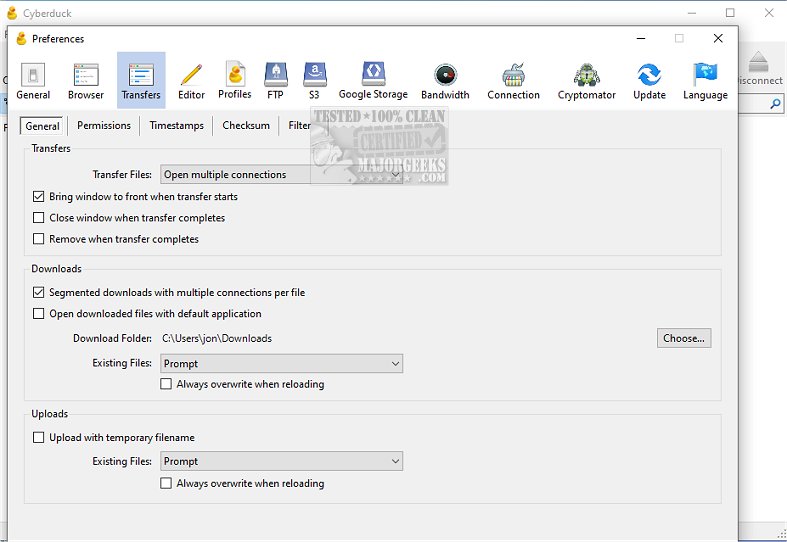Switch to the General sub-tab
The width and height of the screenshot is (787, 542).
42,125
